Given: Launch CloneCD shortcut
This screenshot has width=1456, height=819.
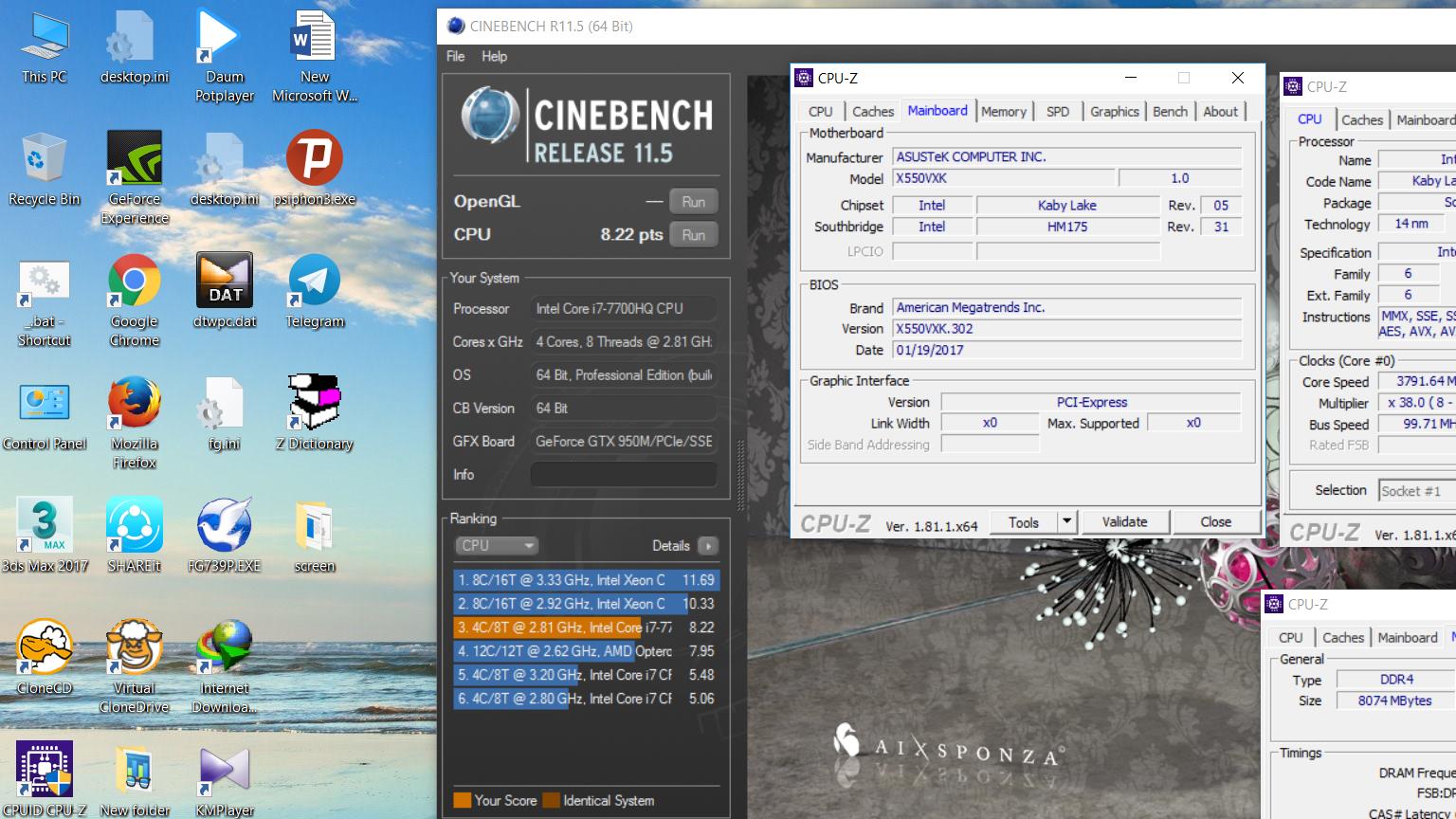Looking at the screenshot, I should point(45,659).
